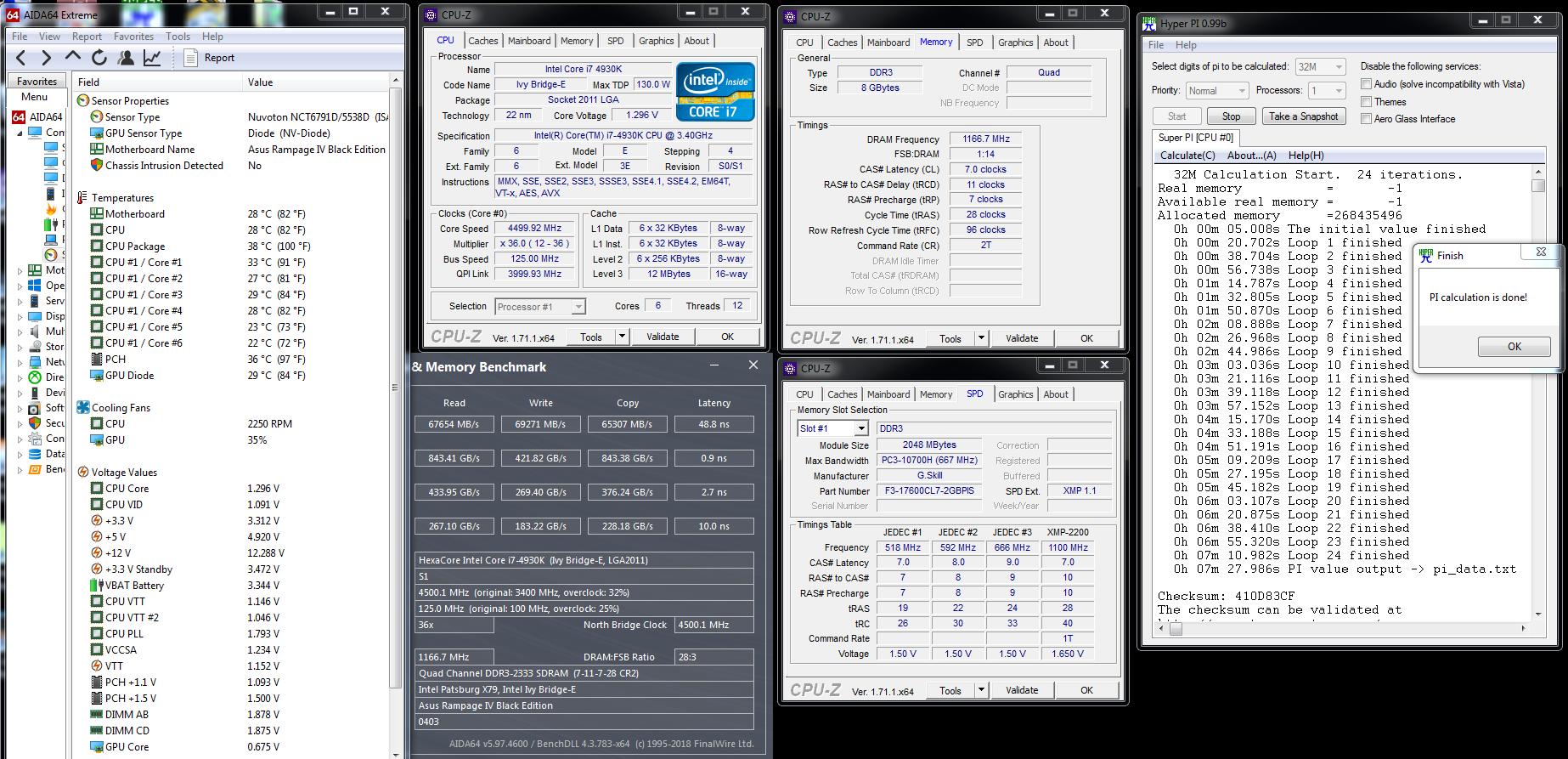Select the CPU Package temperature row
This screenshot has height=759, width=1568.
(x=232, y=246)
